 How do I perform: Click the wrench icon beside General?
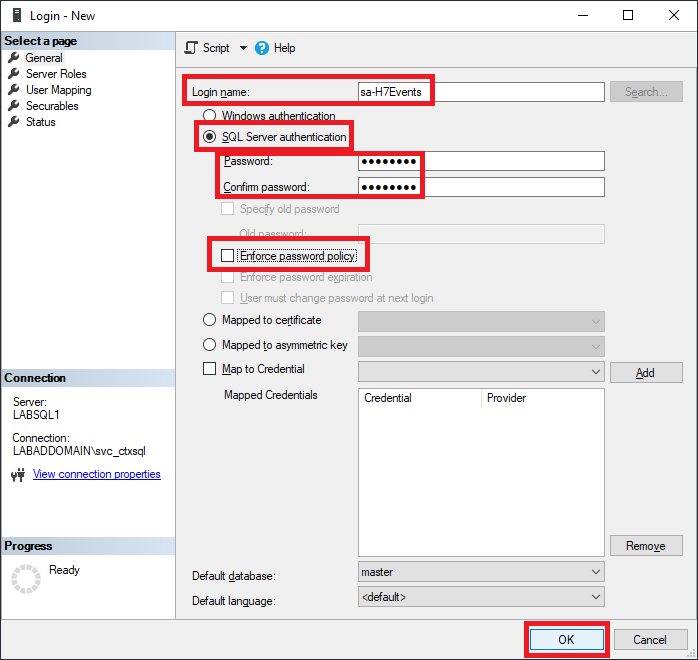tap(14, 58)
